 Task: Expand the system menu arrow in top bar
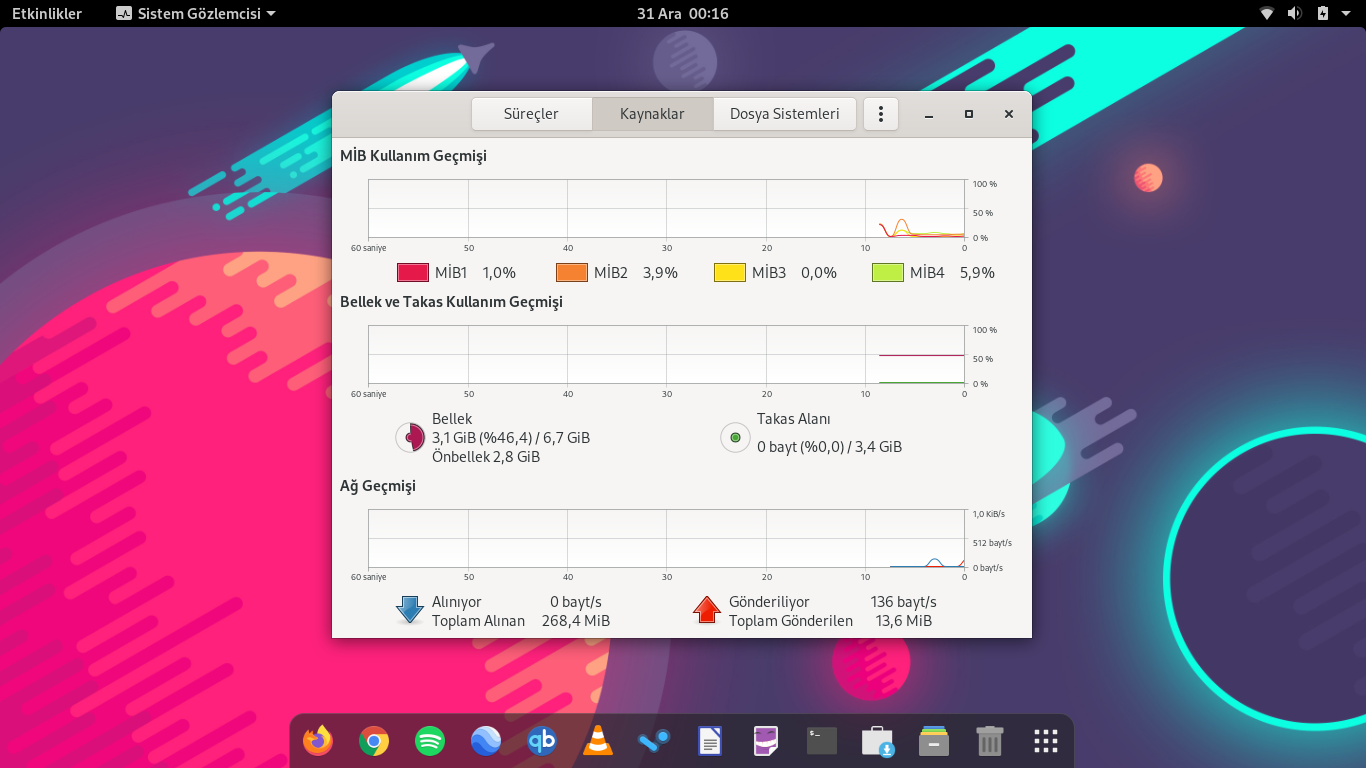(1347, 13)
